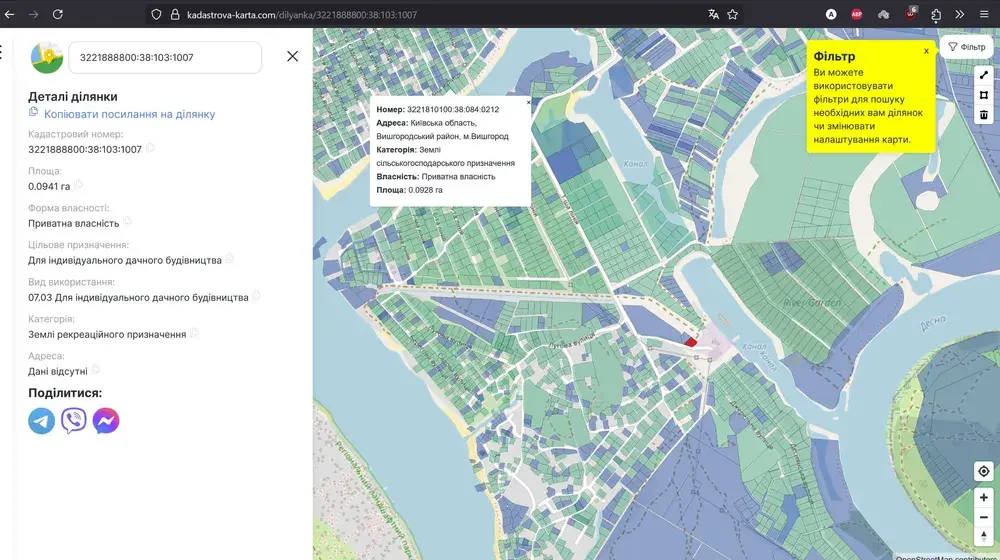Bookmark this page with star icon
Screen dimensions: 1000x560
(x=733, y=15)
